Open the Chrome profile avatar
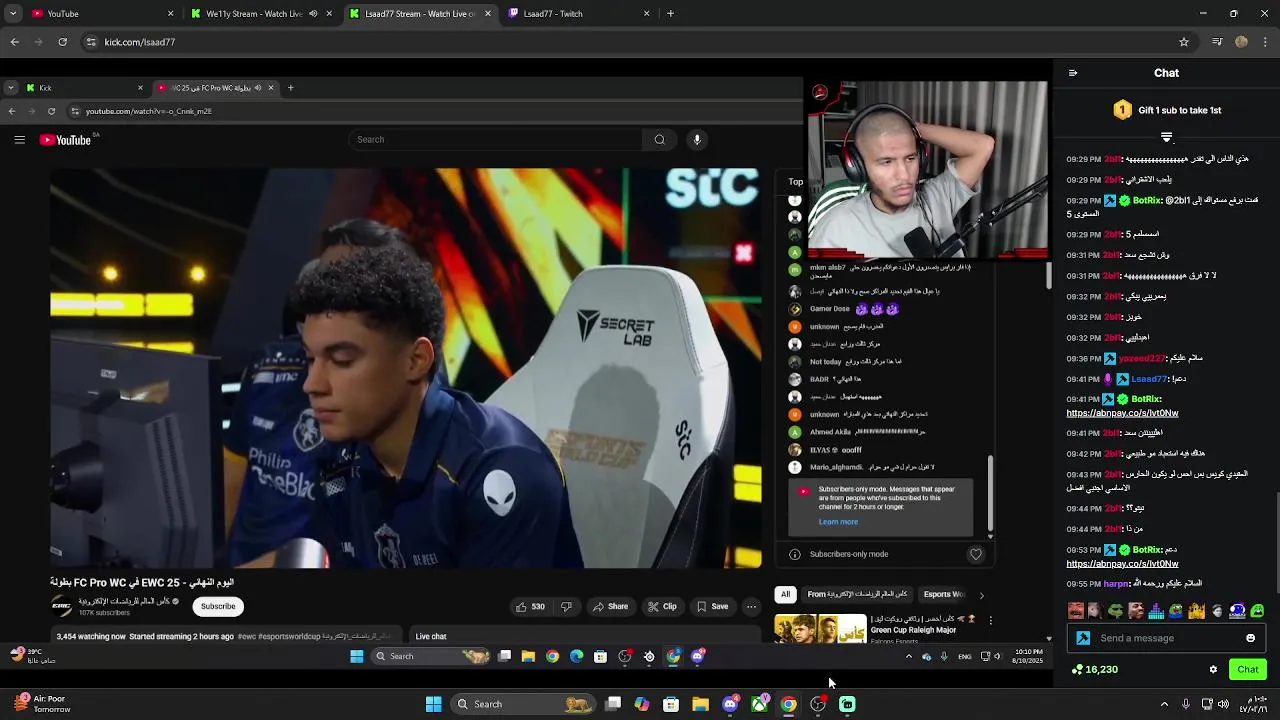 click(1241, 42)
